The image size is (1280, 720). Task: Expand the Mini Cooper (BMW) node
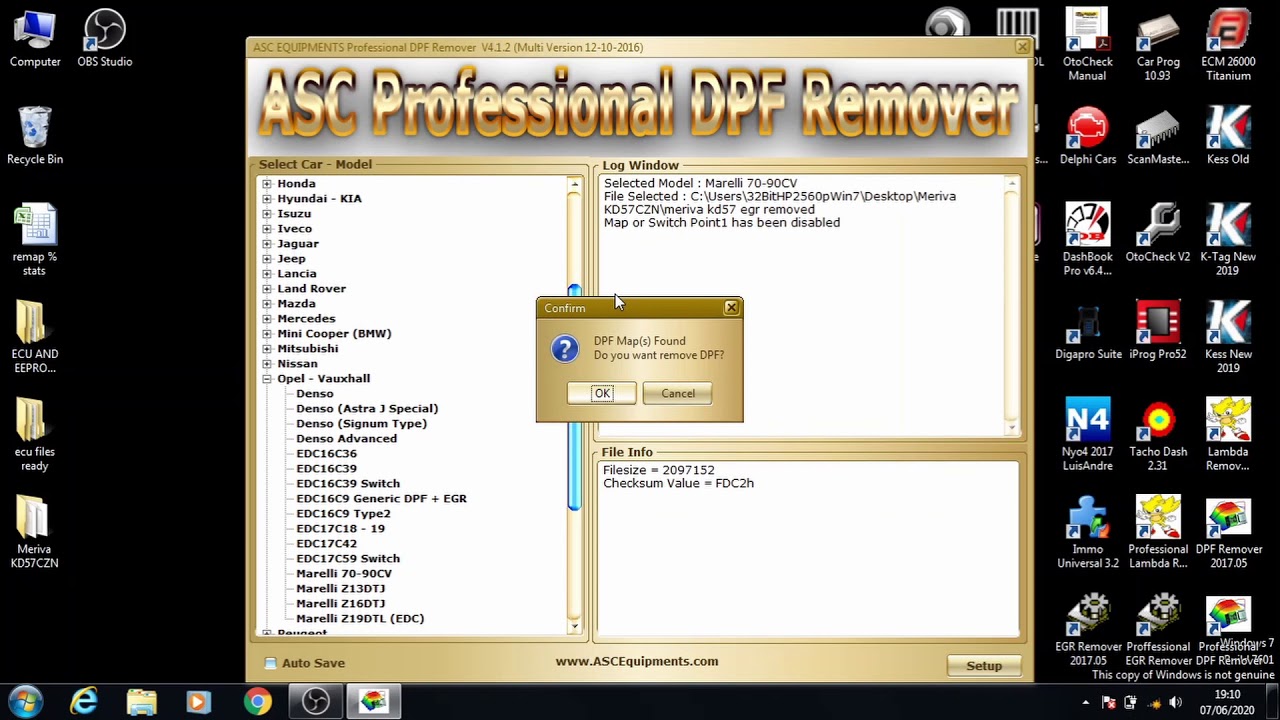267,334
